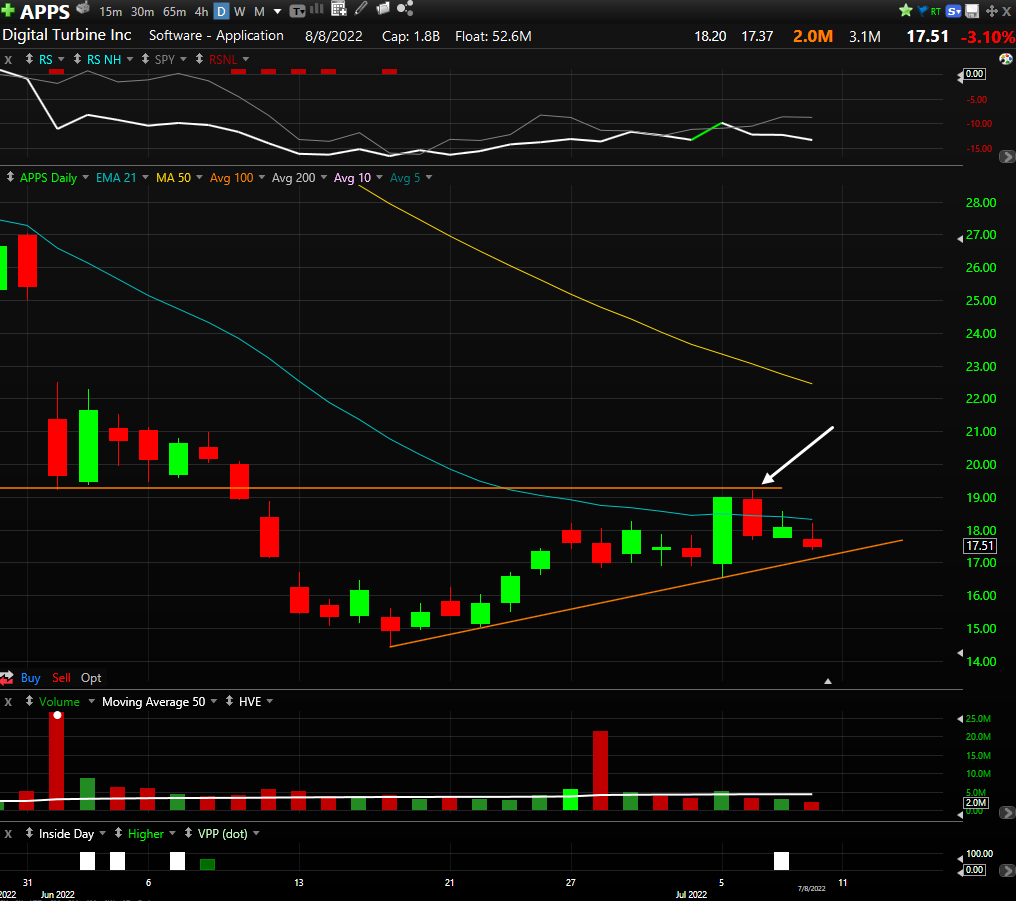Click the reorder arrows left of RS NH

coord(77,59)
